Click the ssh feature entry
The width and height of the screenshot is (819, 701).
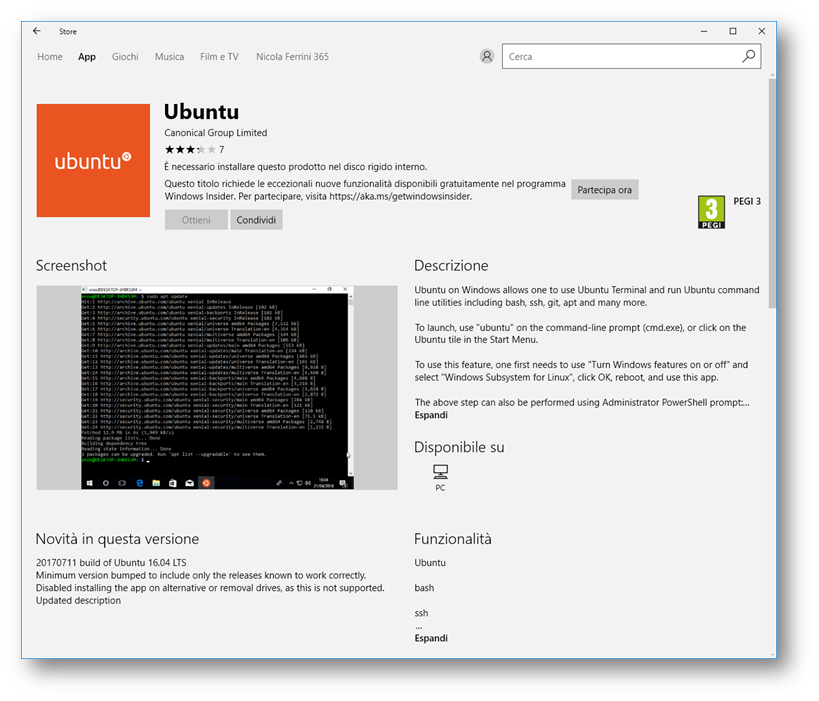tap(421, 613)
